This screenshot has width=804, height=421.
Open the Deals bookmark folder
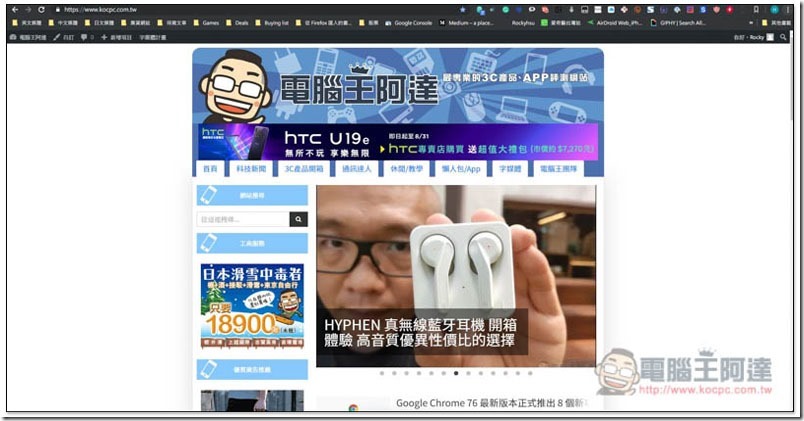[237, 23]
